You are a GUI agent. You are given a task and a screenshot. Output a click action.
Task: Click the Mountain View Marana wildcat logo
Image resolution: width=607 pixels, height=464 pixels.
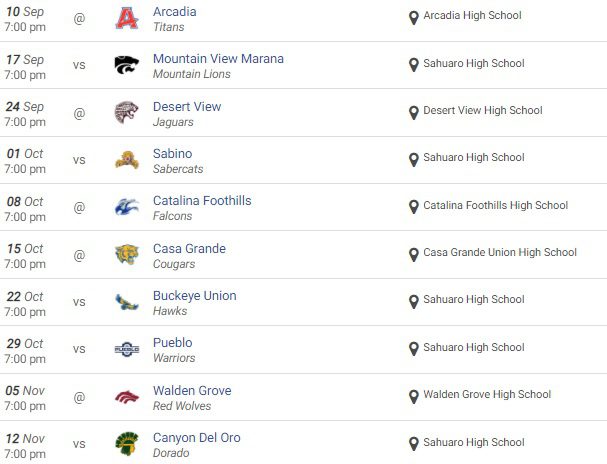click(126, 65)
